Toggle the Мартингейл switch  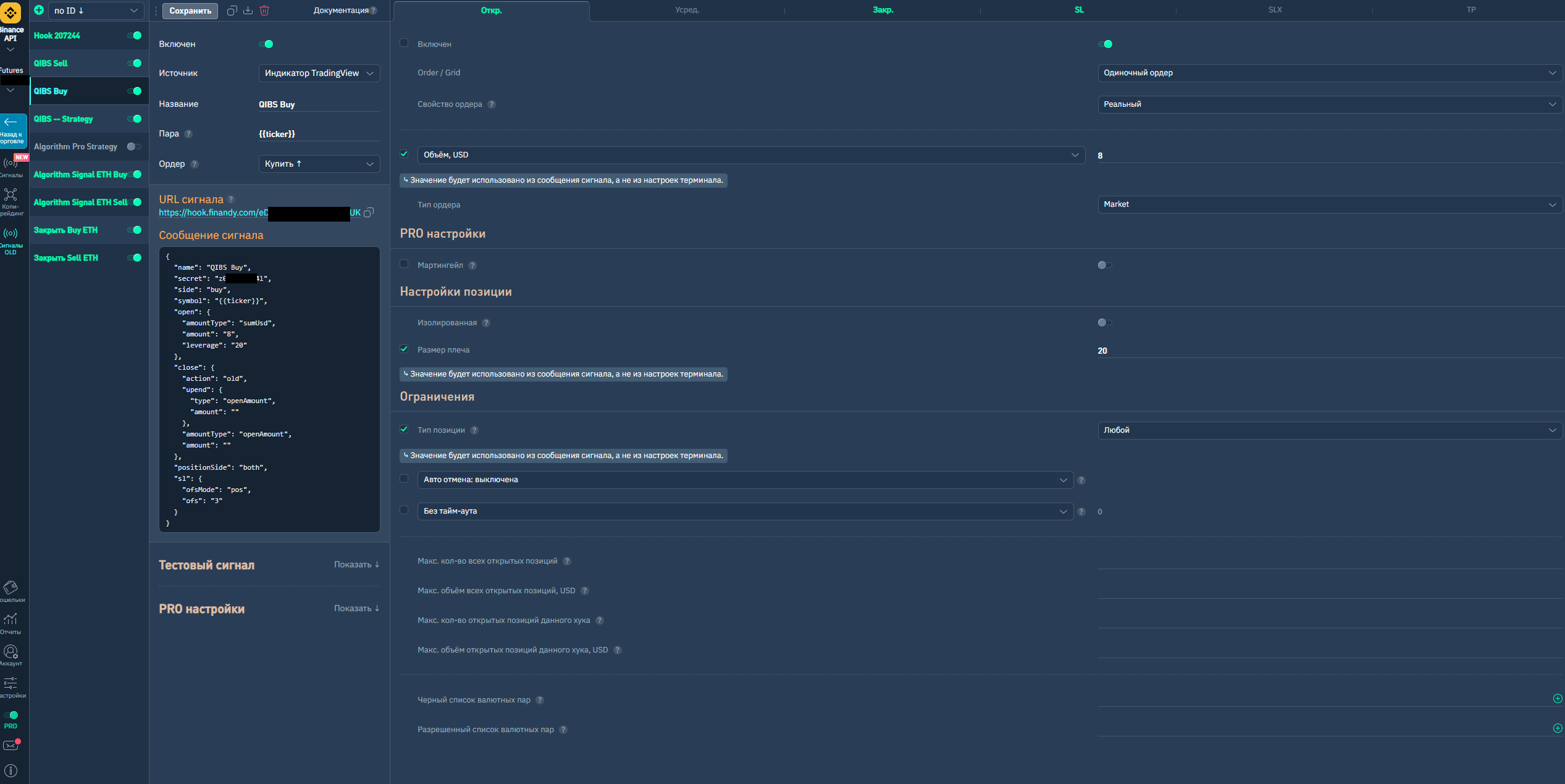tap(1104, 265)
